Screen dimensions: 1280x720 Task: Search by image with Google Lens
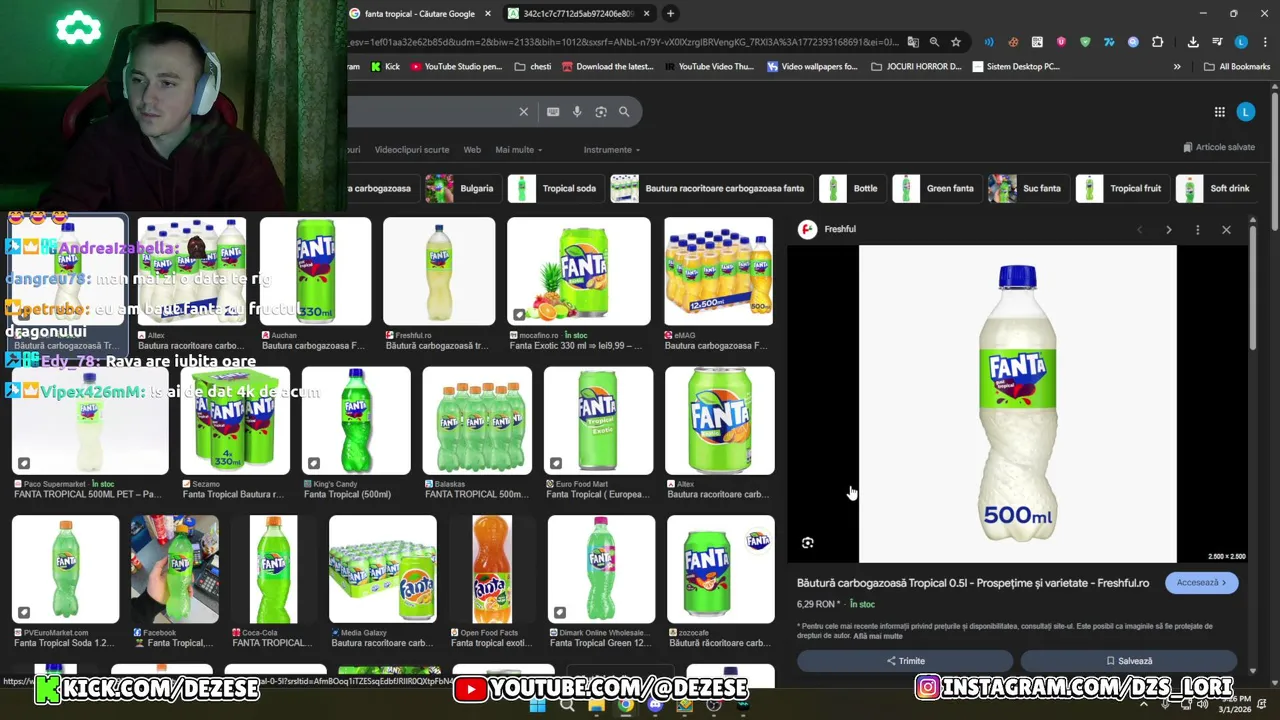point(601,112)
